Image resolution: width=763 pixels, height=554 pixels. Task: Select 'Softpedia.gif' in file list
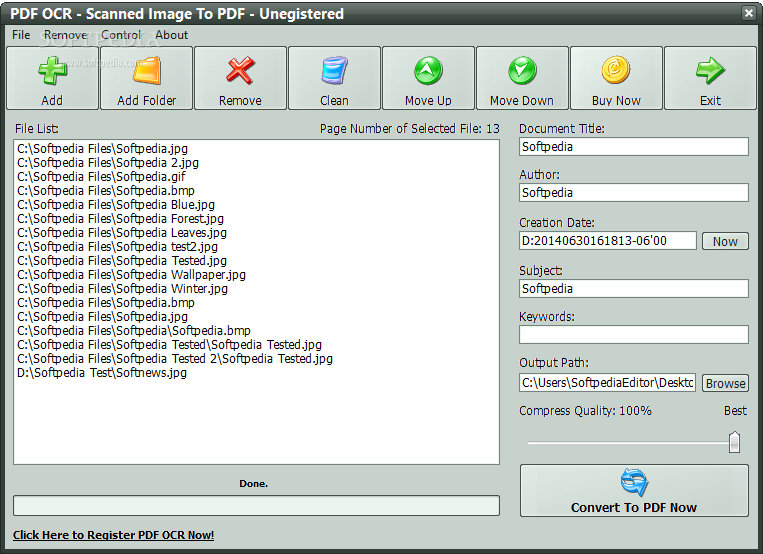(101, 177)
